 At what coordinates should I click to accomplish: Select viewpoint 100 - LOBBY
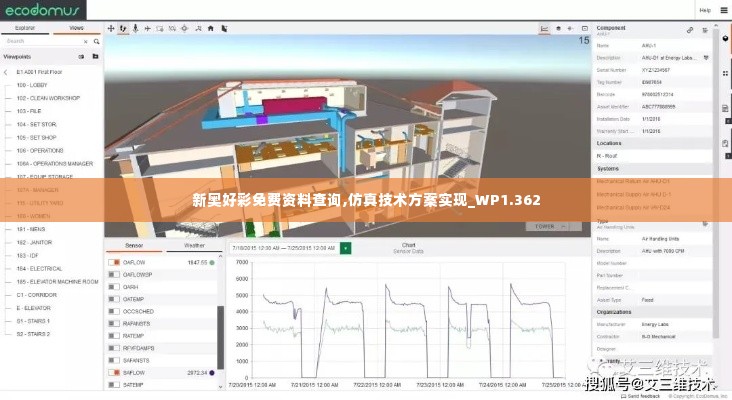click(x=32, y=85)
